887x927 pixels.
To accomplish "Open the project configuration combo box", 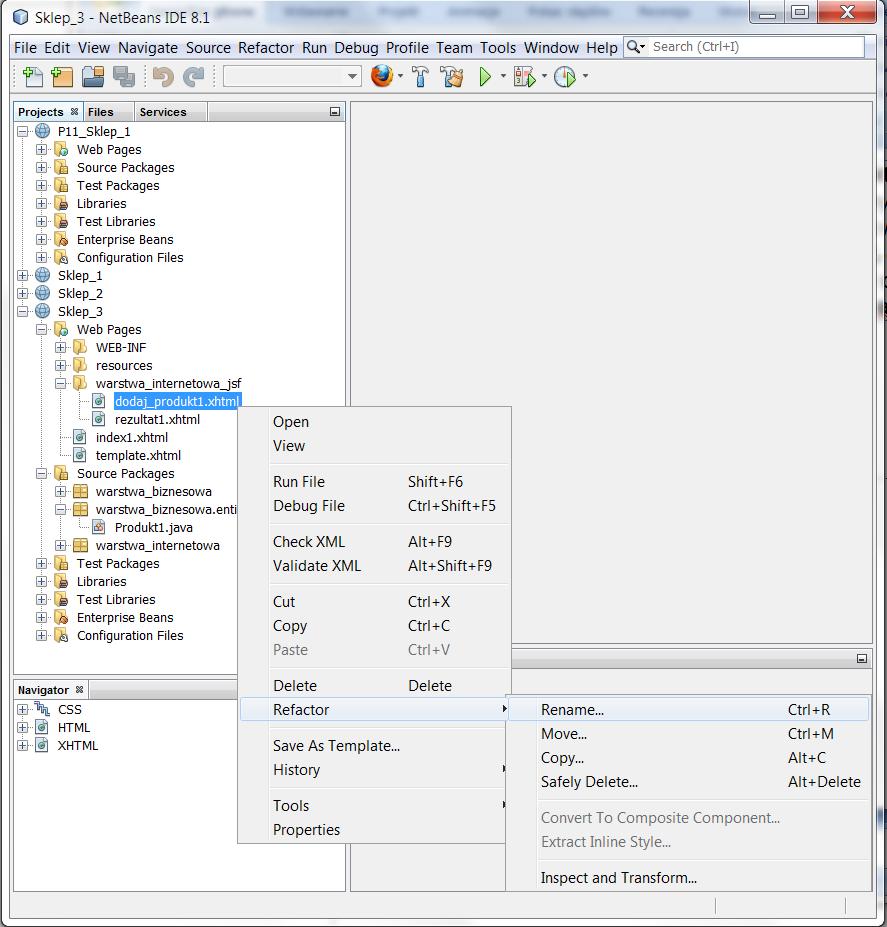I will coord(292,76).
